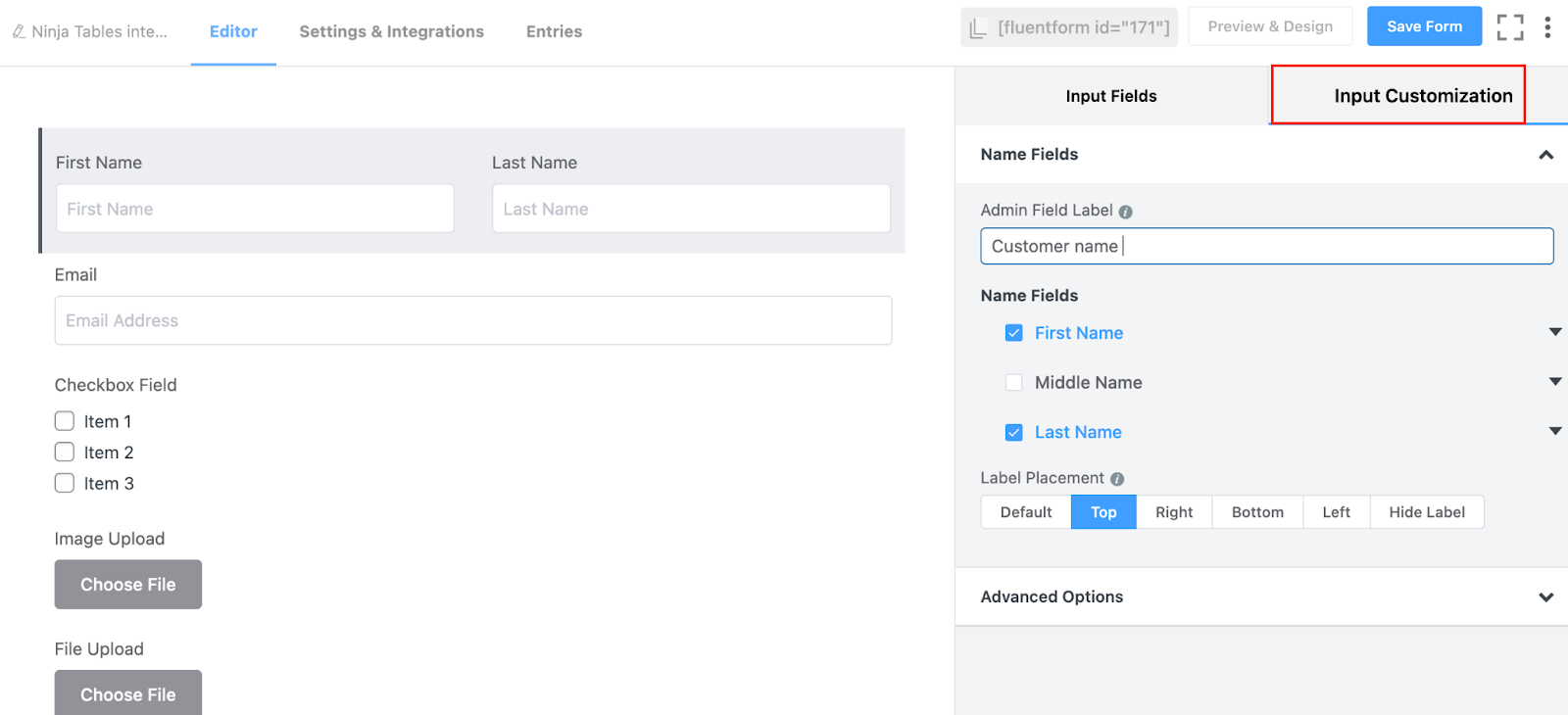Click the Label Placement info icon
The height and width of the screenshot is (715, 1568).
coord(1117,479)
